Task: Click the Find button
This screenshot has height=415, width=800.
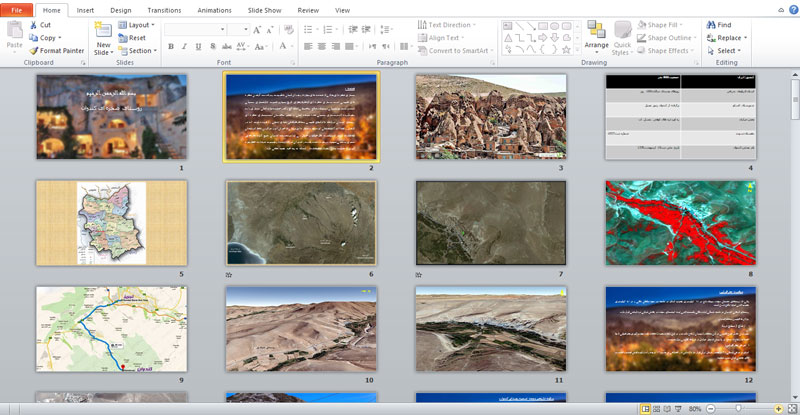Action: tap(718, 25)
